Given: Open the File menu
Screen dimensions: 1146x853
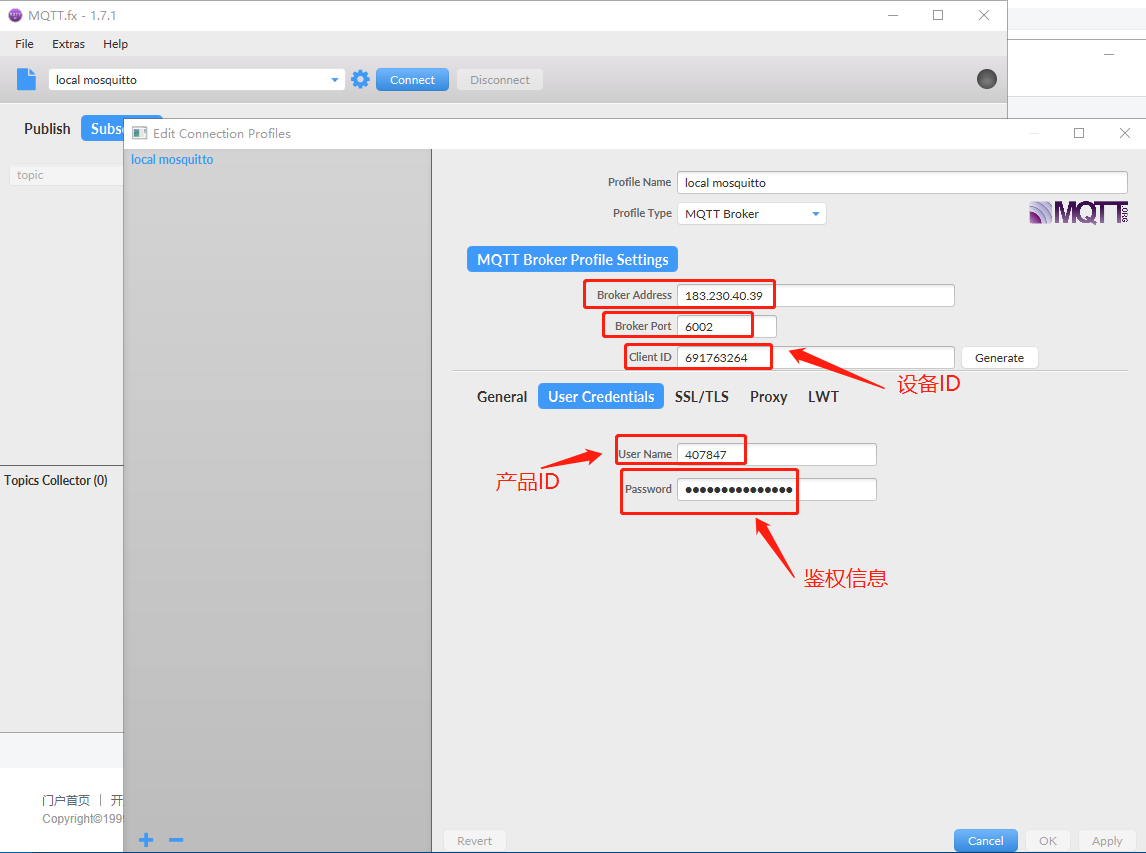Looking at the screenshot, I should (24, 44).
